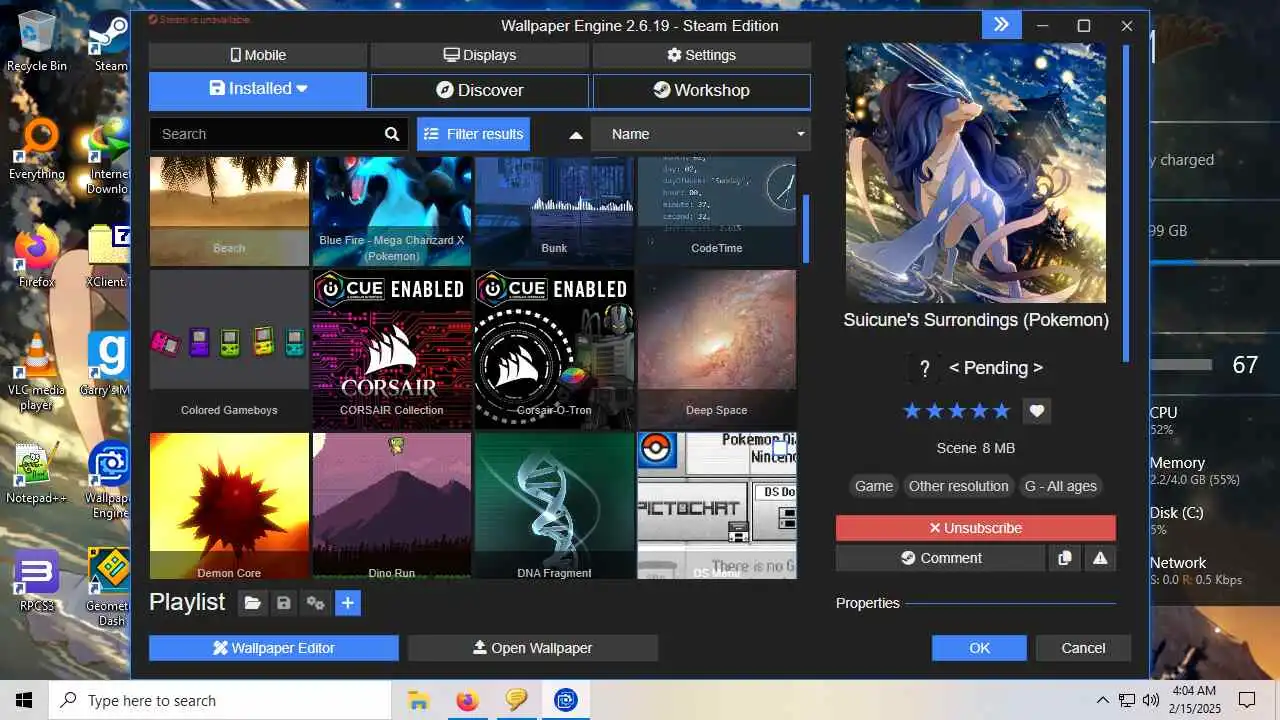Select VLC media player desktop icon
This screenshot has width=1280, height=720.
[x=37, y=372]
